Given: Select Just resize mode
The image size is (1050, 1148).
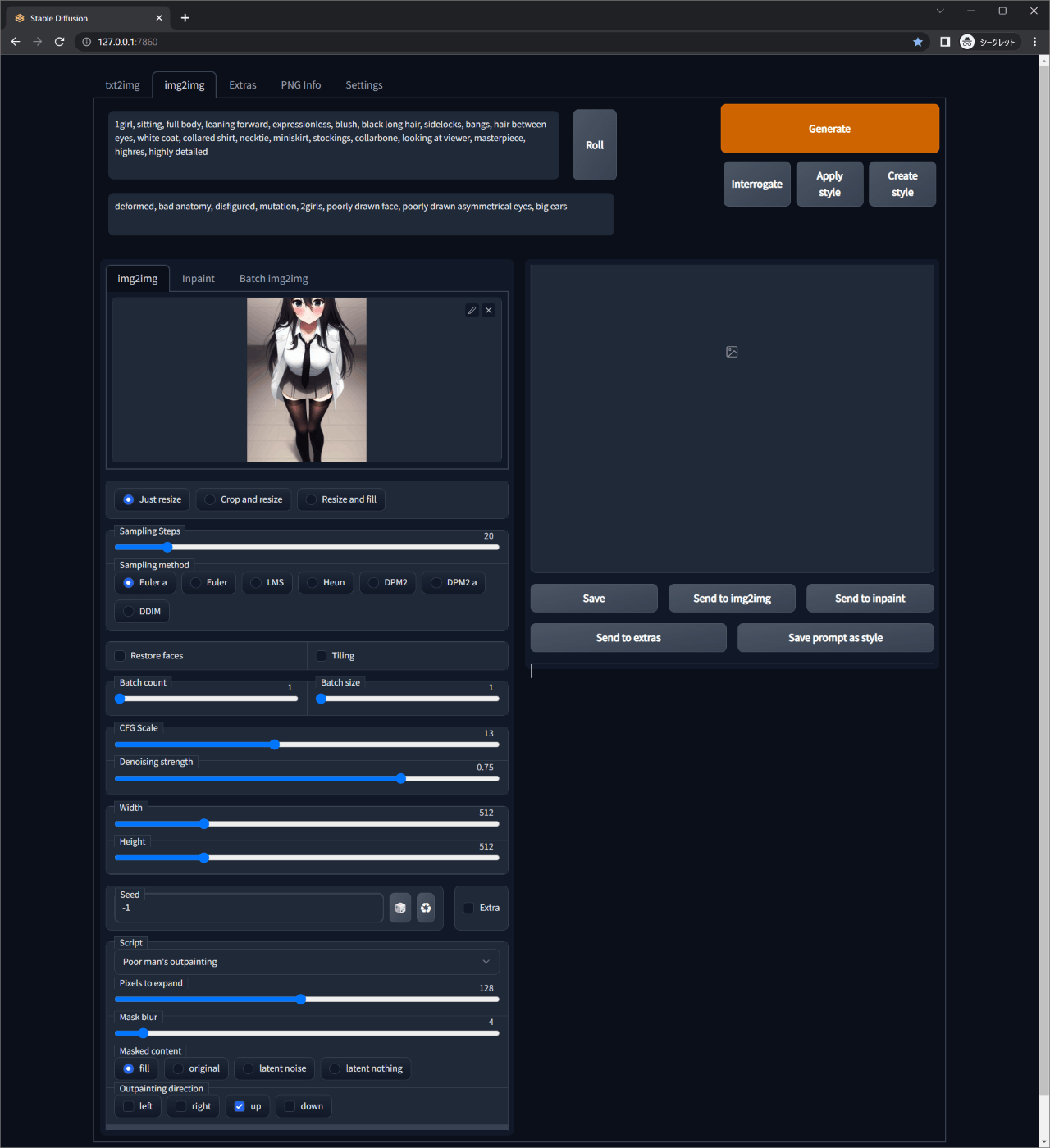Looking at the screenshot, I should tap(153, 499).
